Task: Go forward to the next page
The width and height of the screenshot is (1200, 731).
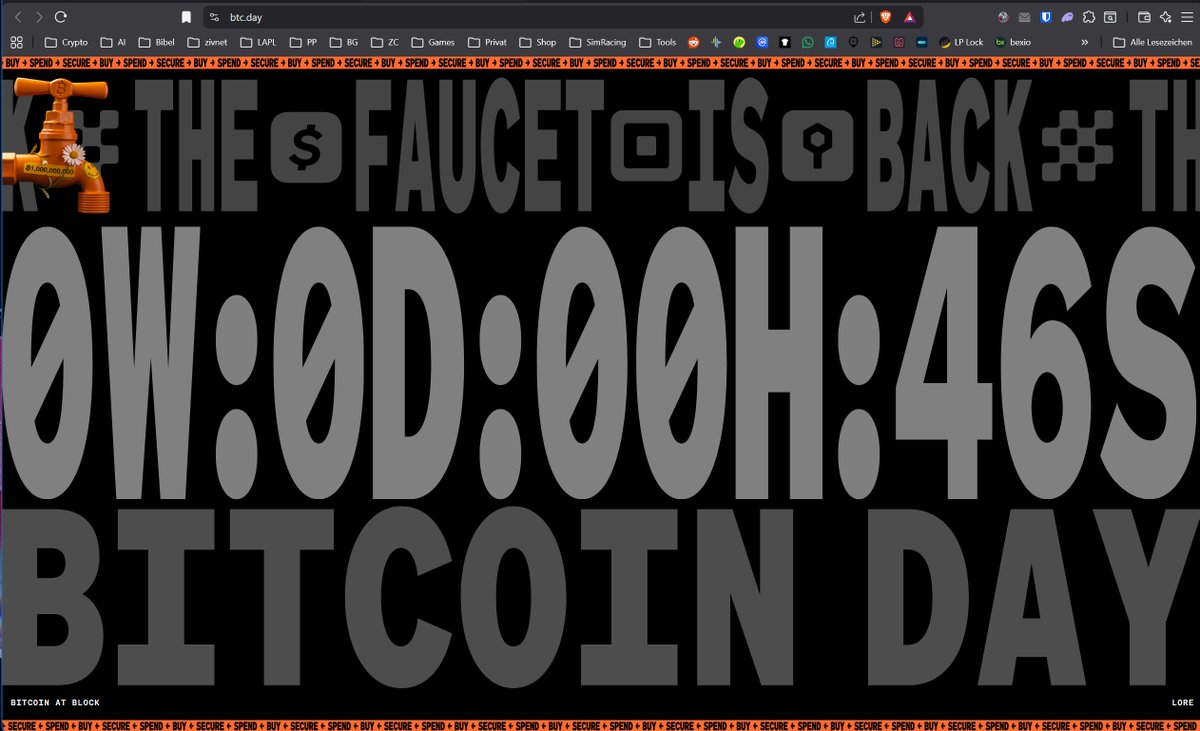Action: (x=38, y=17)
